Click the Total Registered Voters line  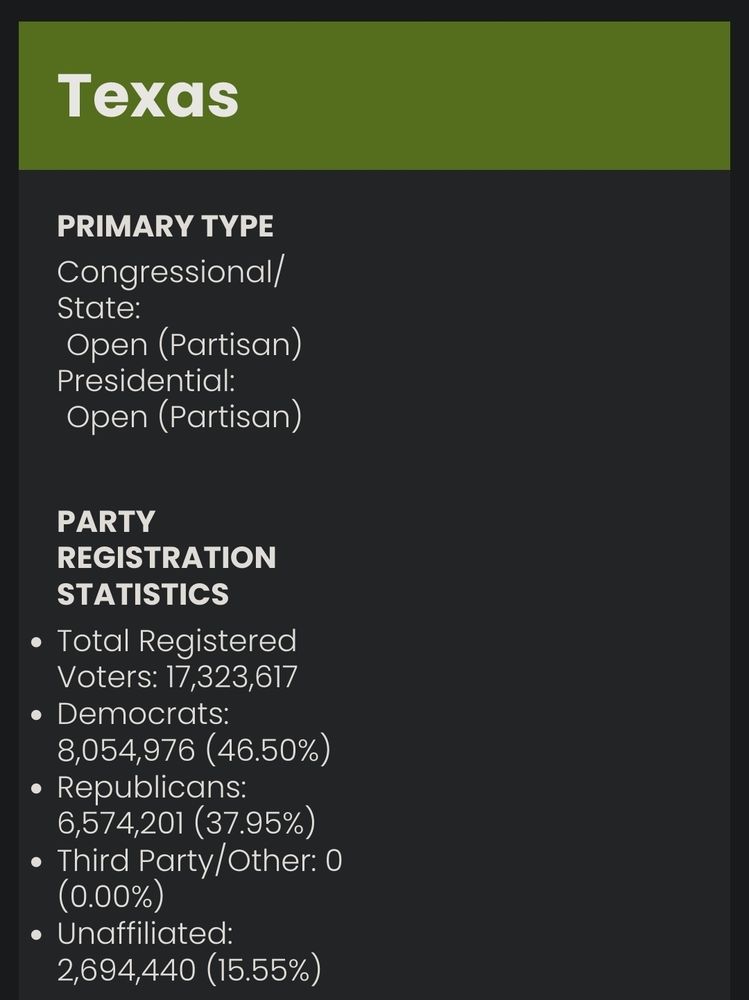click(177, 659)
